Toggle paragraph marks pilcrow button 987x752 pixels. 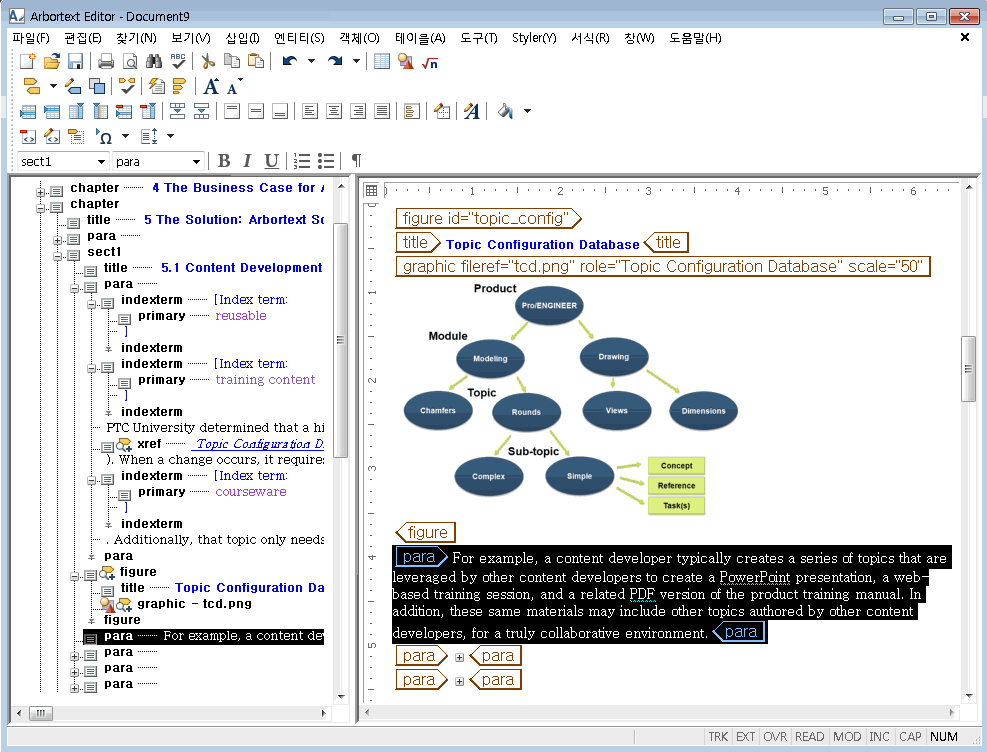pos(356,161)
